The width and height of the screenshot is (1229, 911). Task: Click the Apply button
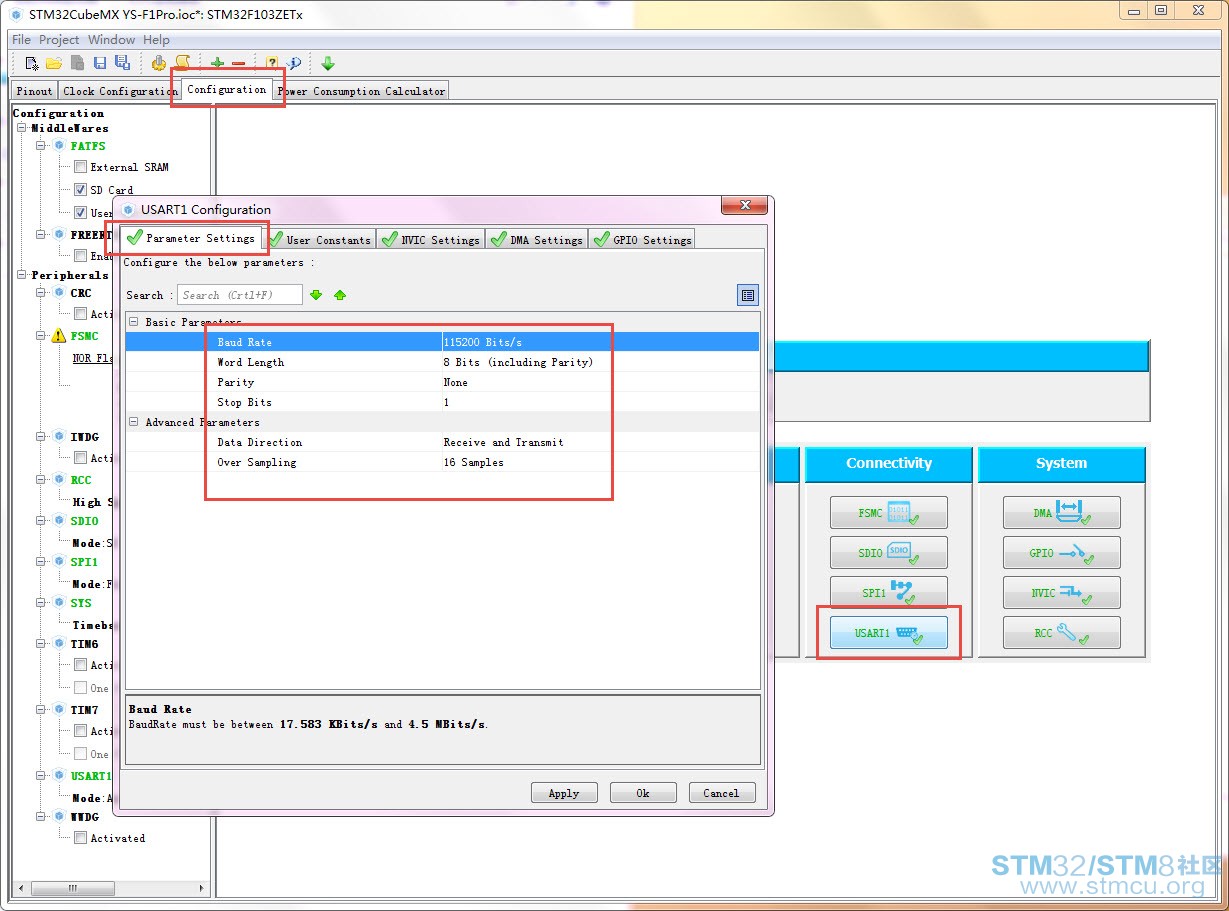564,793
